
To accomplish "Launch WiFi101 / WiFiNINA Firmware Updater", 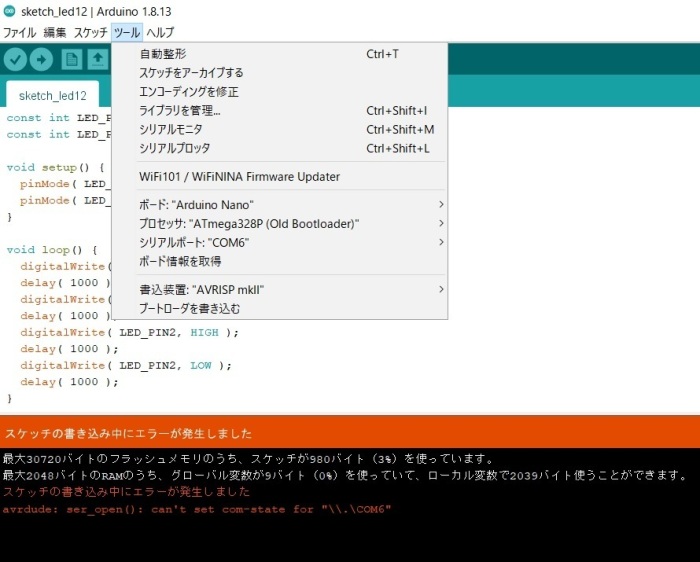I will pyautogui.click(x=280, y=177).
